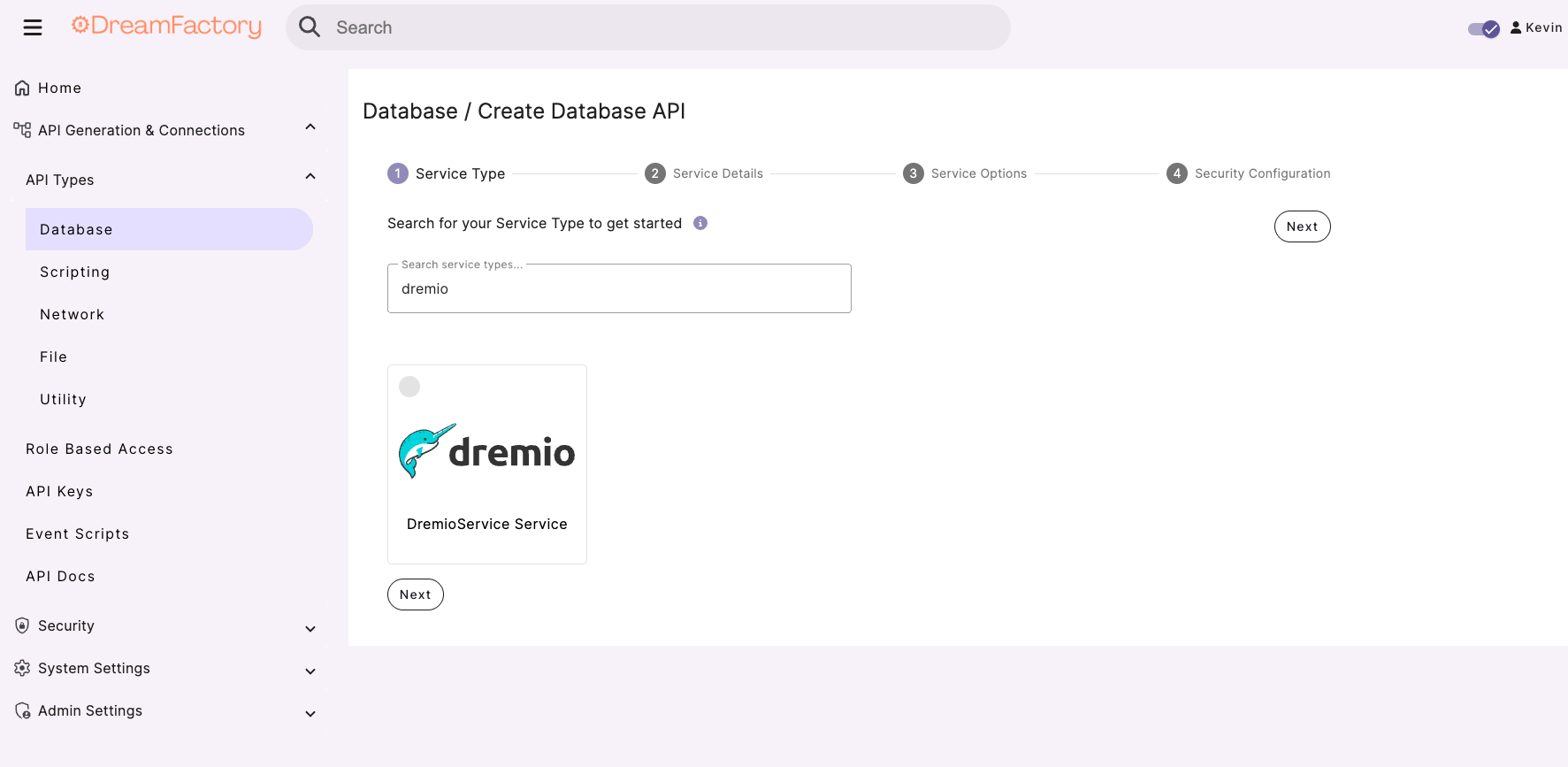Click the top-right Next button
The image size is (1568, 767).
[1303, 226]
